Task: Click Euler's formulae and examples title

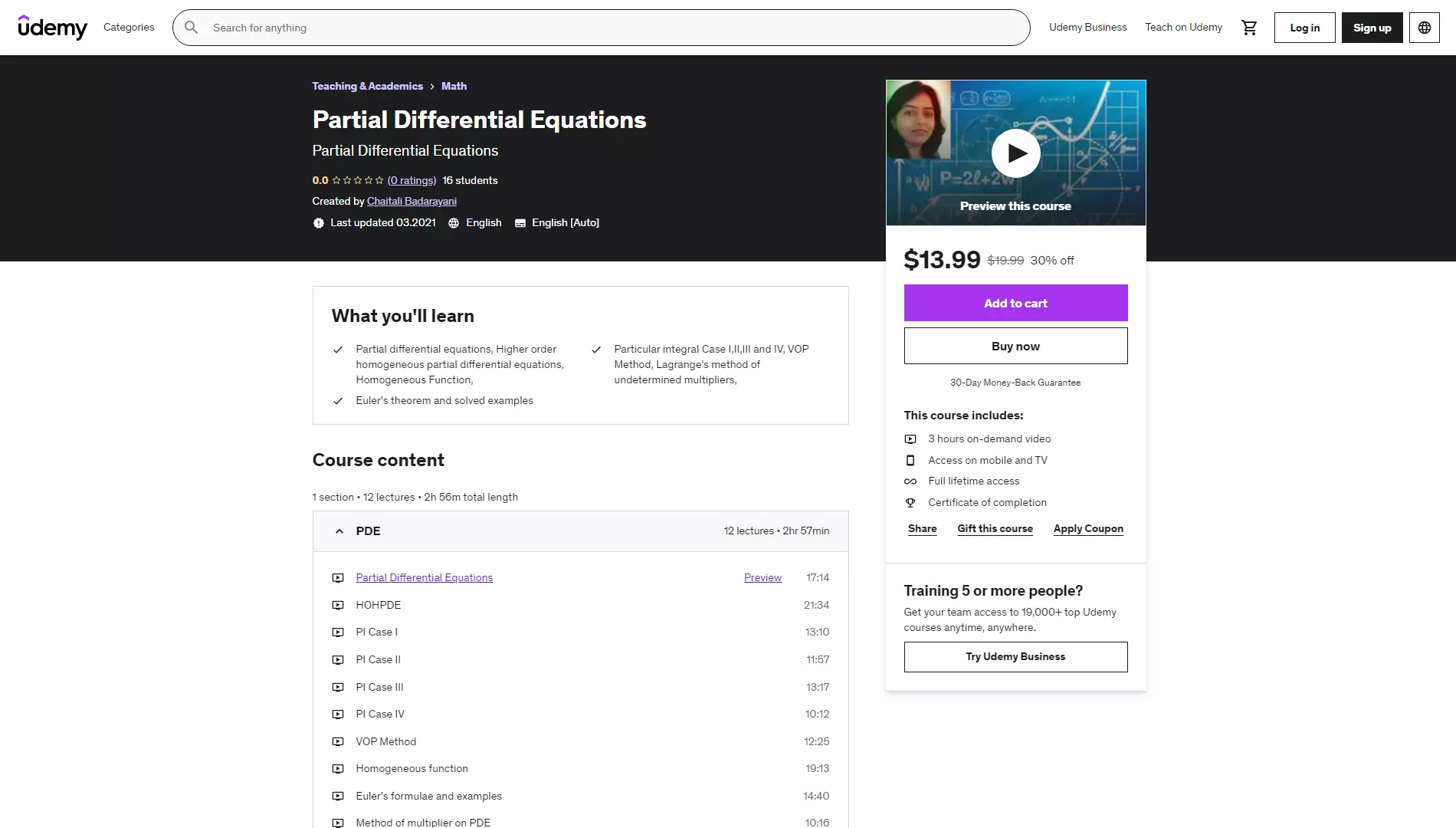Action: (x=428, y=797)
